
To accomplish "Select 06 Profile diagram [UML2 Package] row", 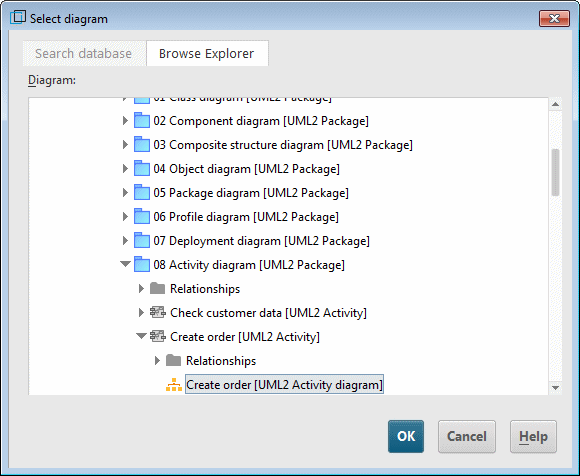I will (x=246, y=217).
